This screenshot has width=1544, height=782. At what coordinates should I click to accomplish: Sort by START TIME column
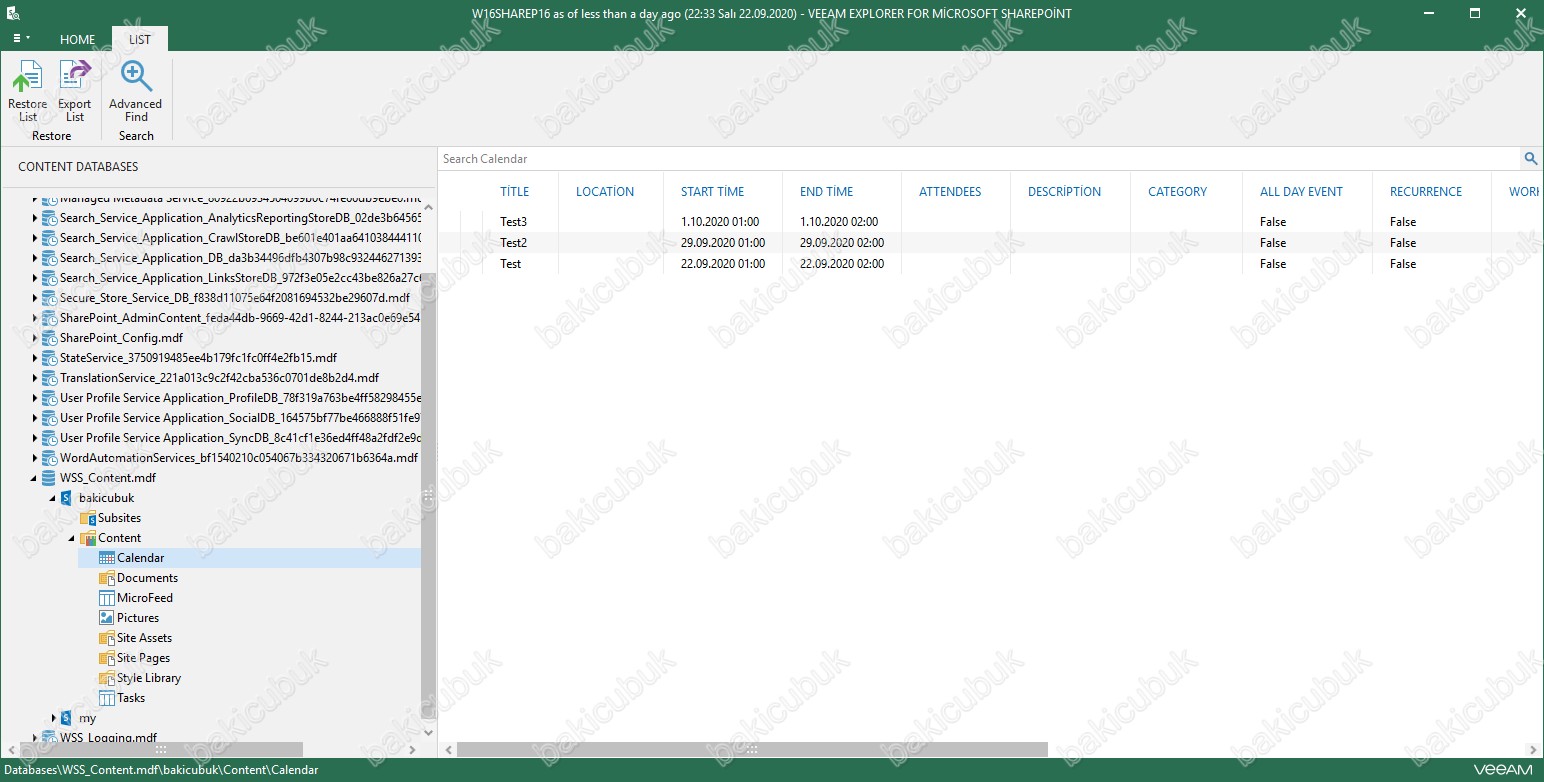tap(712, 191)
